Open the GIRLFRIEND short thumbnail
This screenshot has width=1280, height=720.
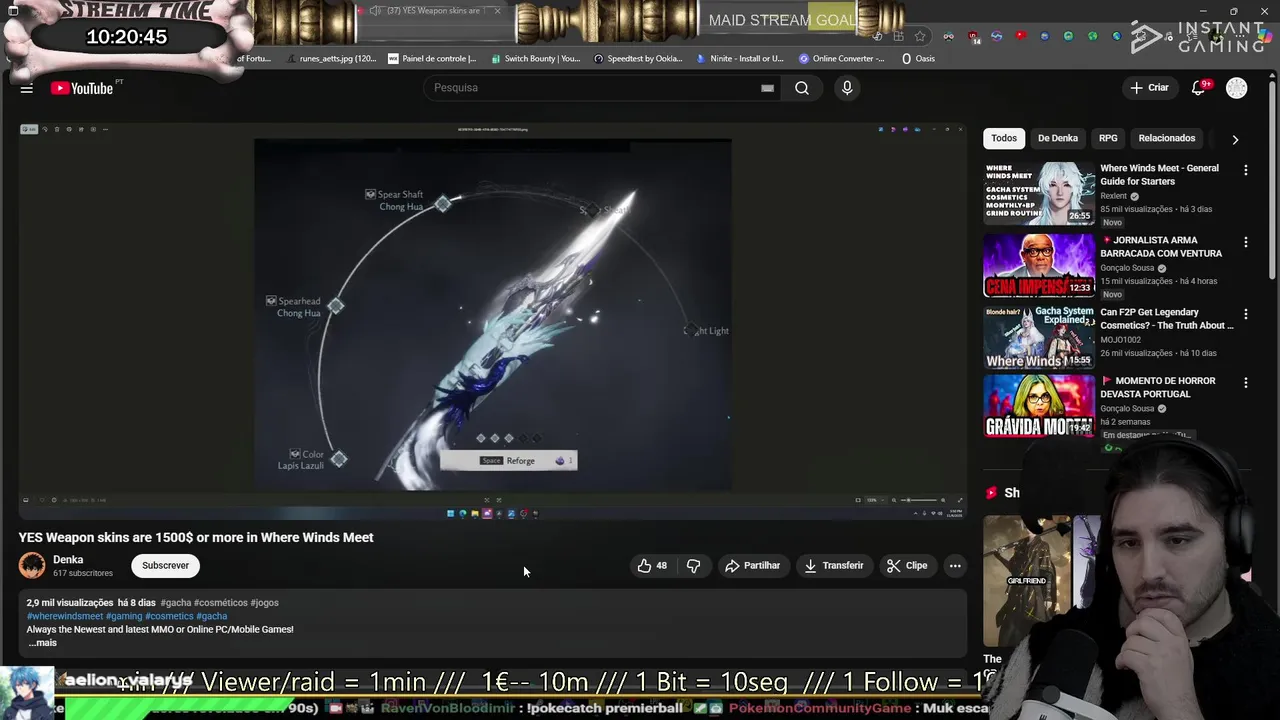1027,580
